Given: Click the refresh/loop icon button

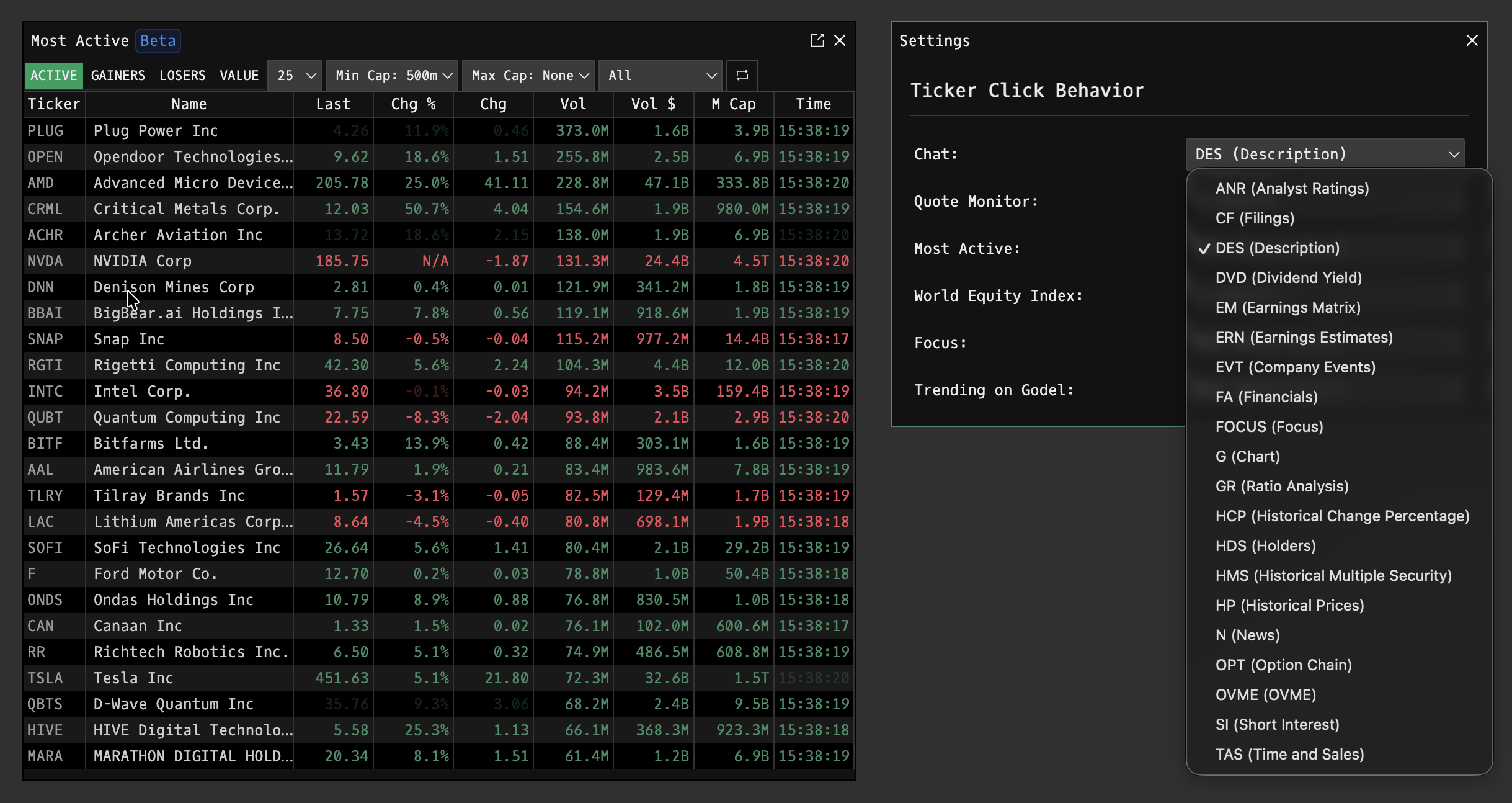Looking at the screenshot, I should [742, 75].
